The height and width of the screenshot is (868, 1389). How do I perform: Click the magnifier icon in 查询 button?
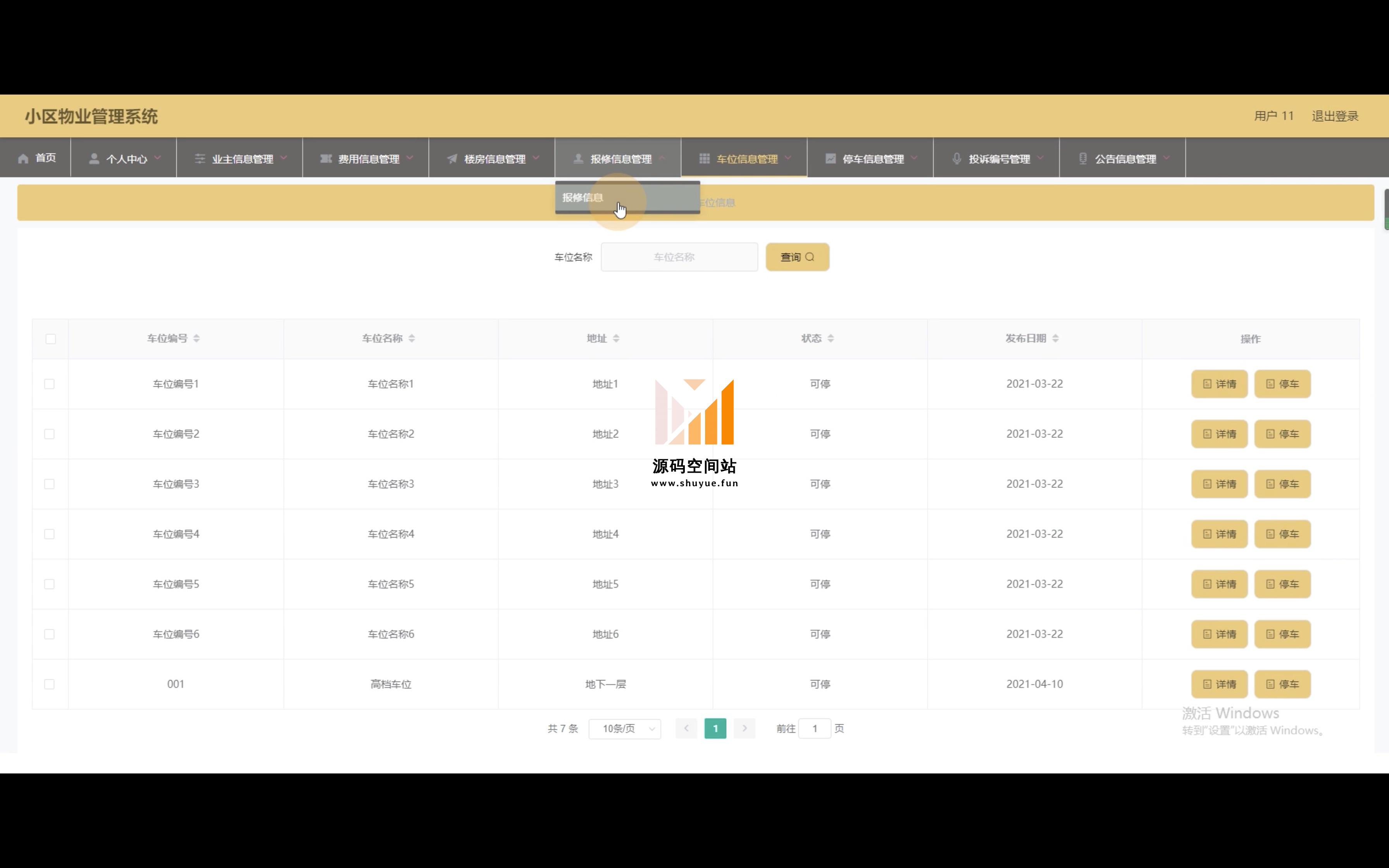[x=810, y=257]
